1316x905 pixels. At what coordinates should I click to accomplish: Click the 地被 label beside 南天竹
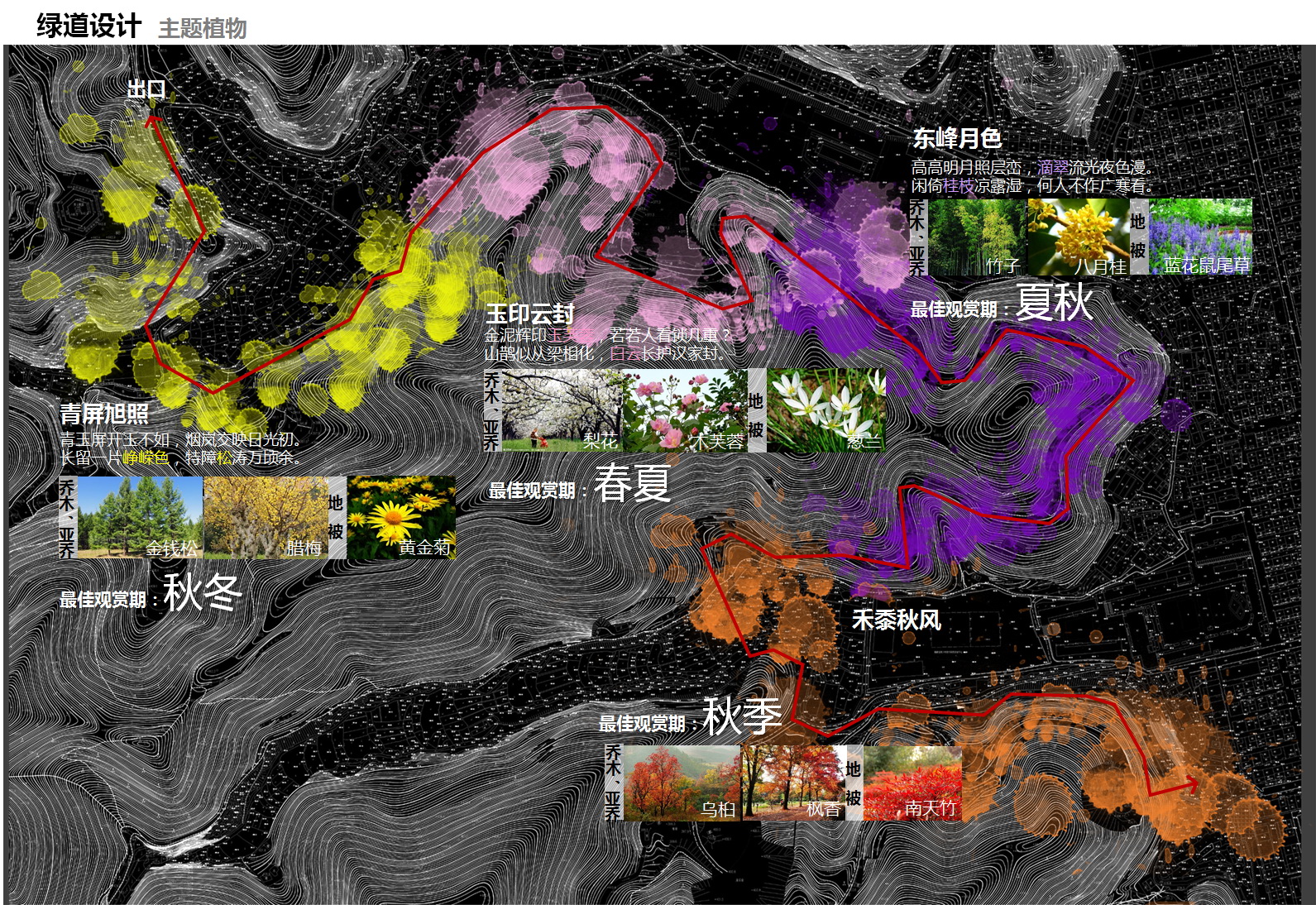point(854,783)
